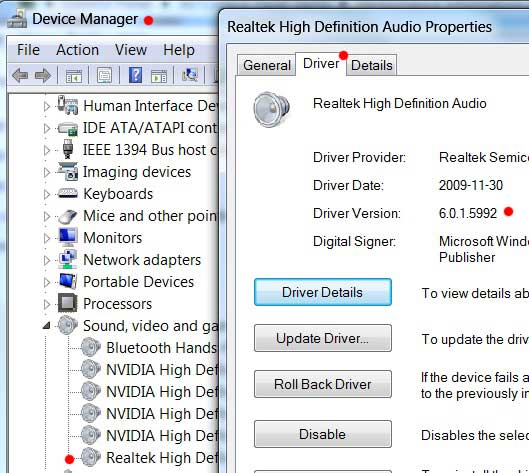Click the Realtek High Def device speaker icon
529x473 pixels.
(x=91, y=457)
